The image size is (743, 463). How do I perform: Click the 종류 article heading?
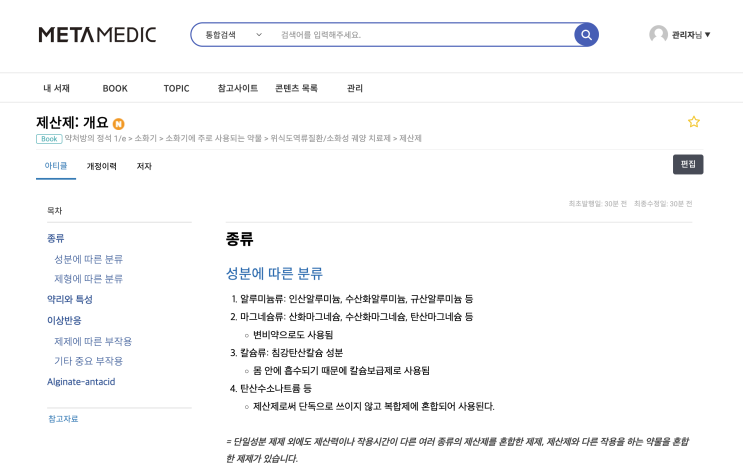pyautogui.click(x=239, y=238)
